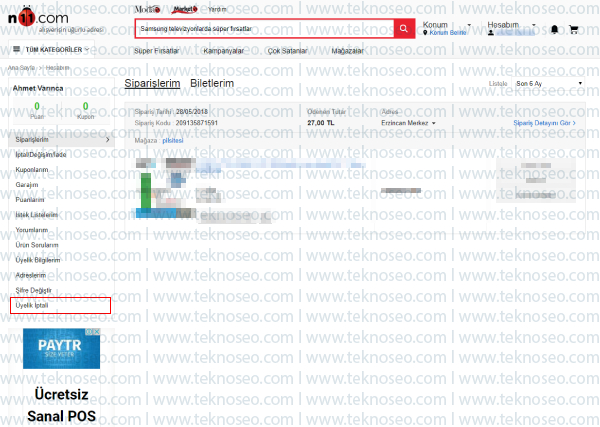Click the Sipariş Detayını Gör link
The width and height of the screenshot is (600, 427).
coord(544,123)
